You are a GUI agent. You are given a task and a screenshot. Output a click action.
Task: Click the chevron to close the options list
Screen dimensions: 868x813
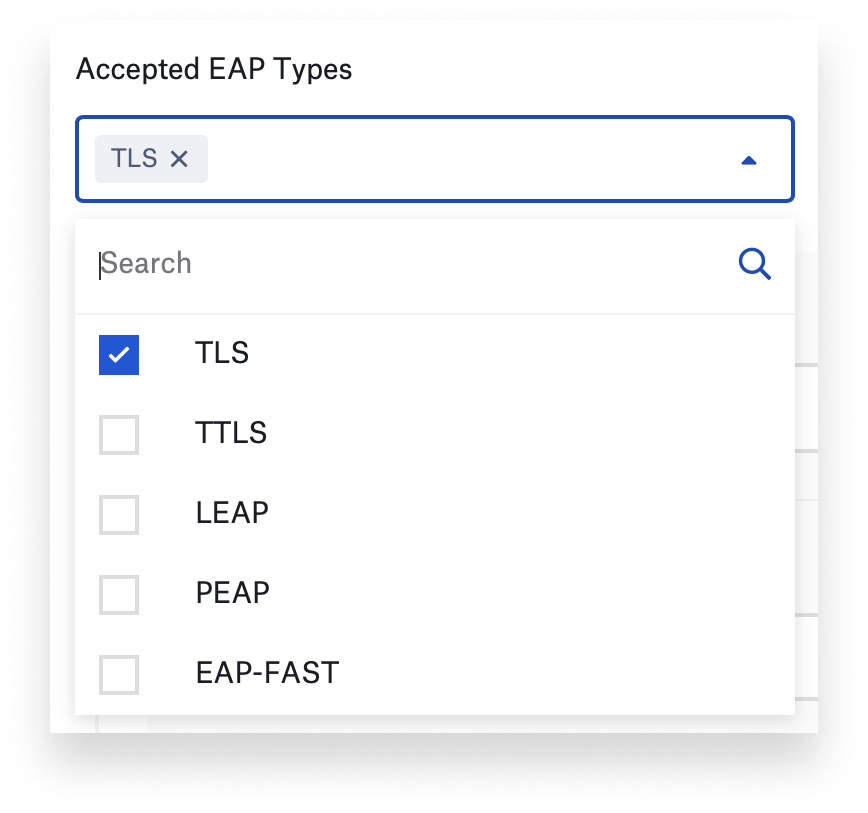(x=748, y=158)
